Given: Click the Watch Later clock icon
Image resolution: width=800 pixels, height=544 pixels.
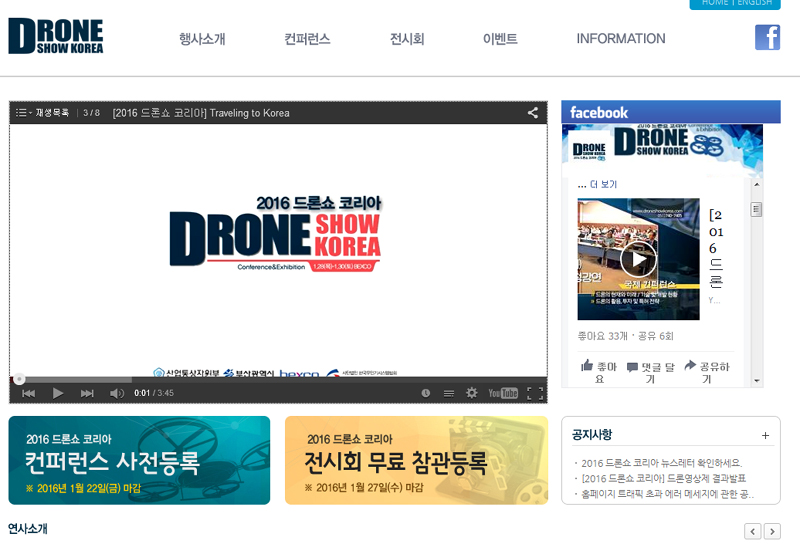Looking at the screenshot, I should [426, 393].
